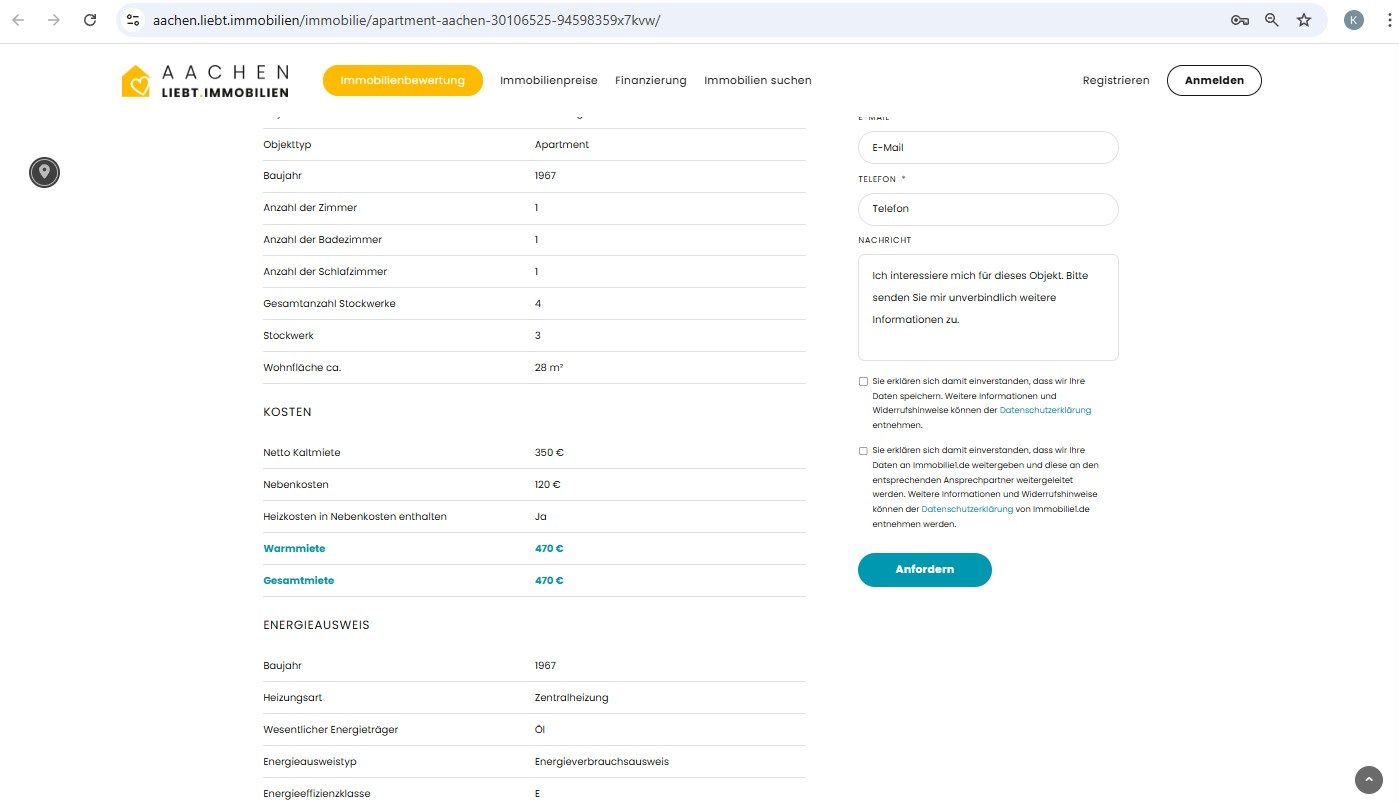The height and width of the screenshot is (805, 1399).
Task: Click the Wohnfläche value 28 m²
Action: click(549, 367)
